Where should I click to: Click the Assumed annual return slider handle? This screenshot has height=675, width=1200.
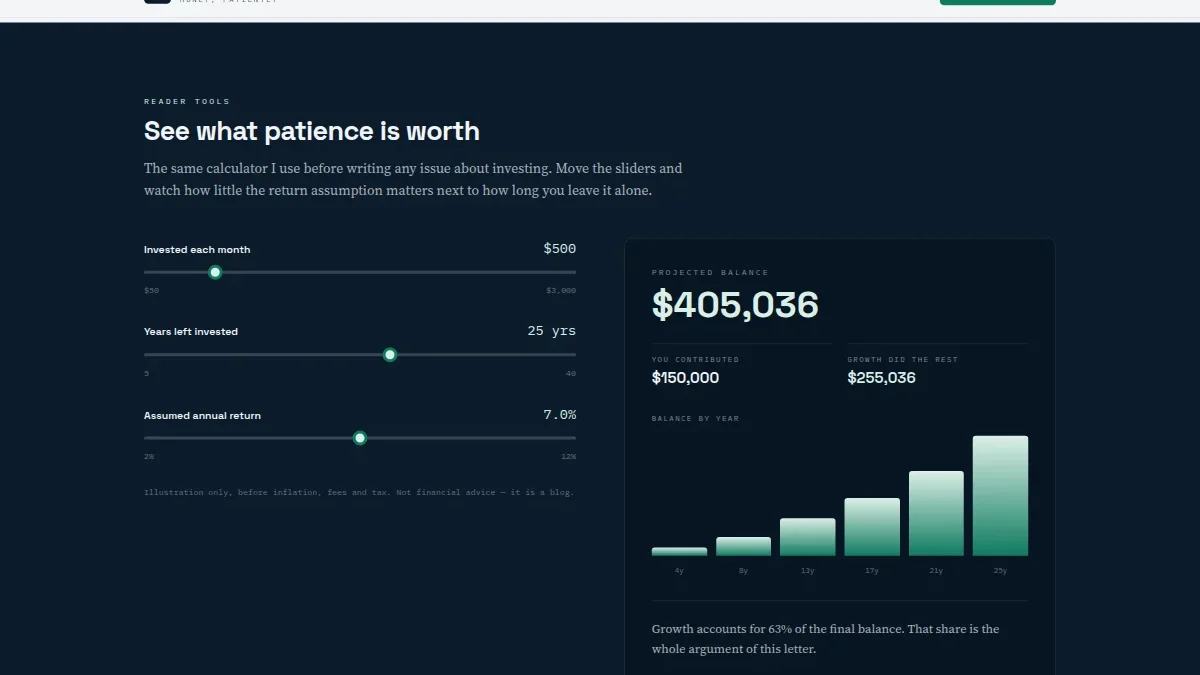pyautogui.click(x=360, y=438)
